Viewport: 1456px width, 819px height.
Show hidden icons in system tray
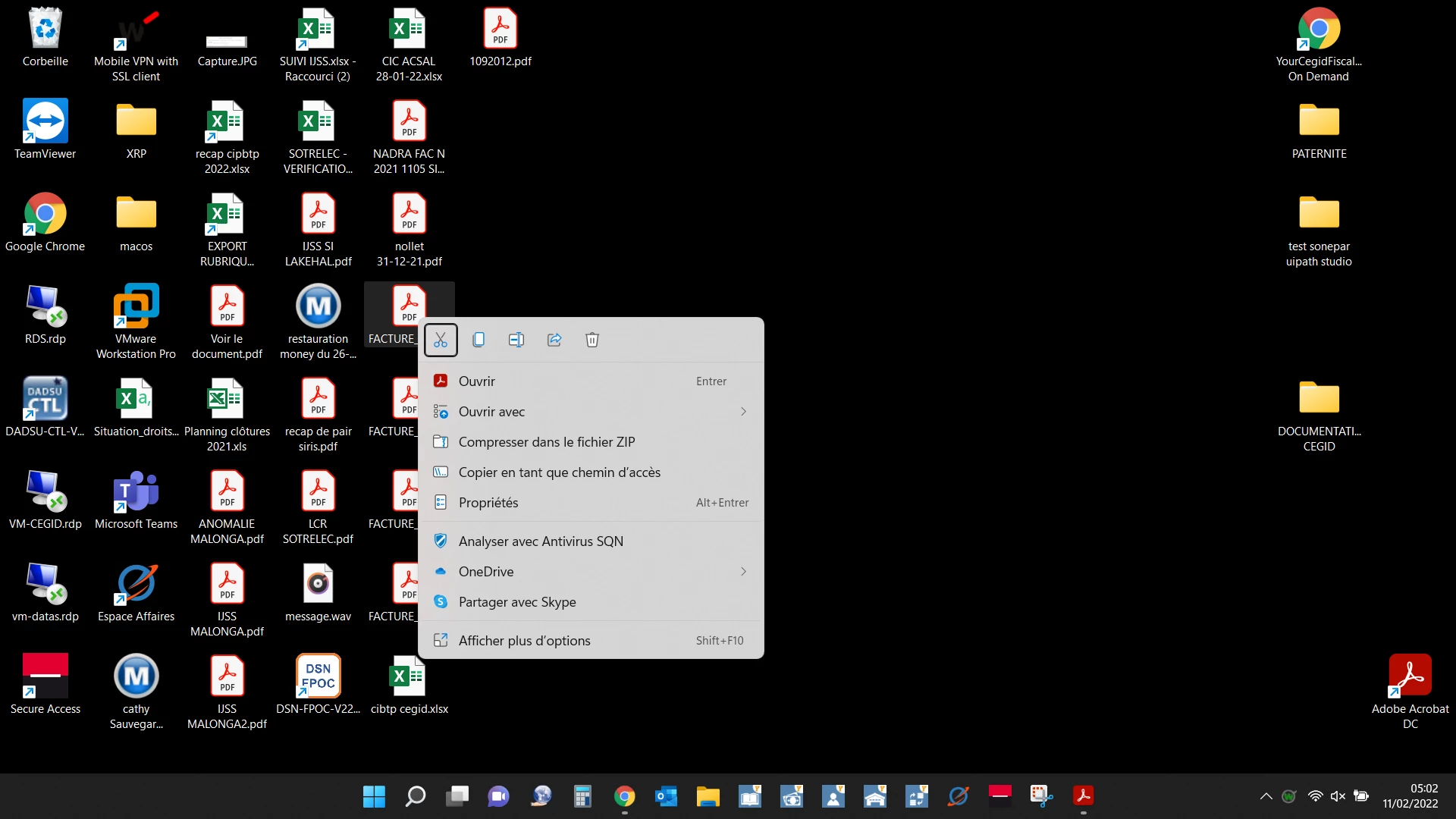click(1266, 796)
